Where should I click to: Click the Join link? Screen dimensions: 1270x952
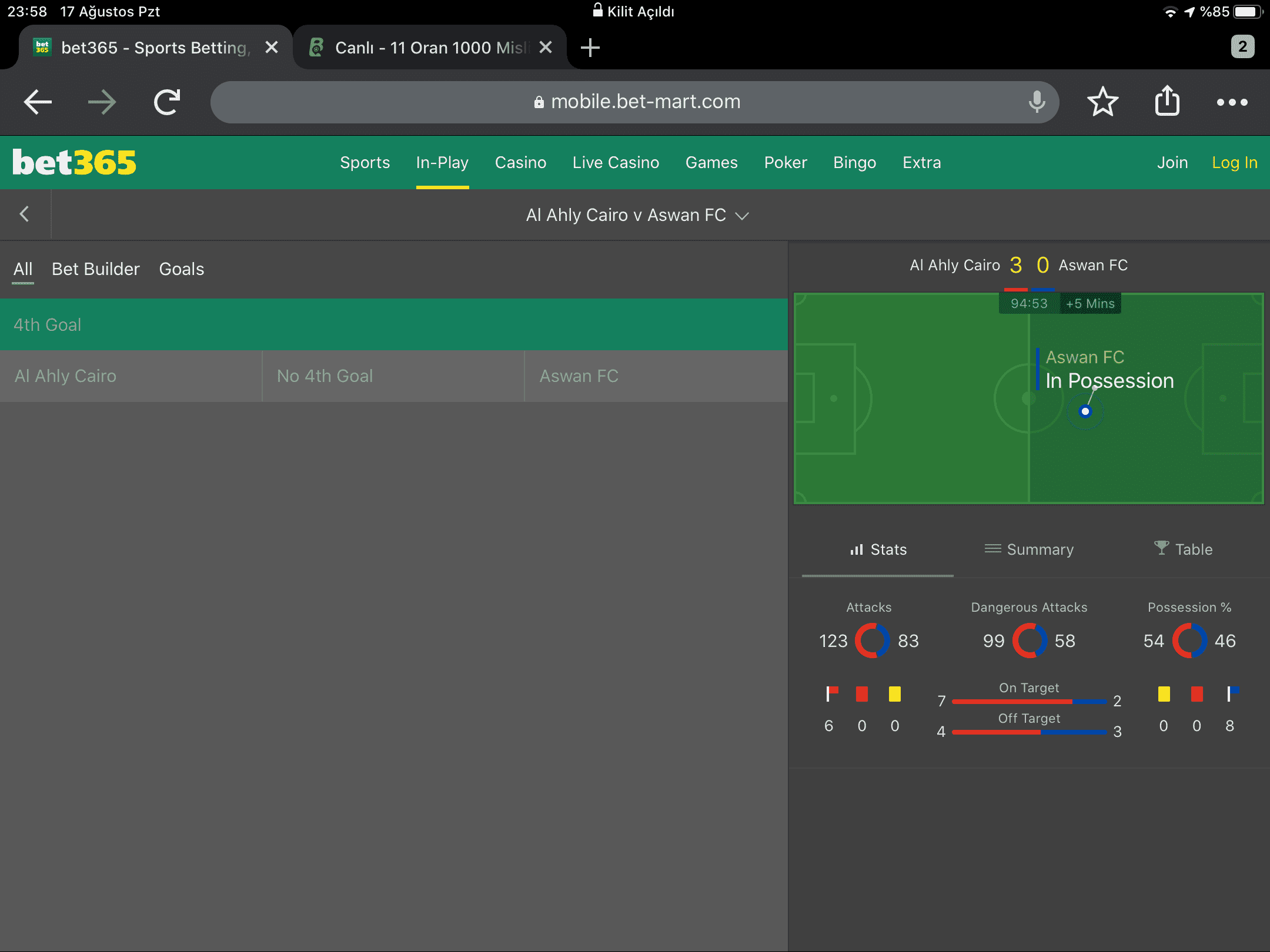(1172, 163)
